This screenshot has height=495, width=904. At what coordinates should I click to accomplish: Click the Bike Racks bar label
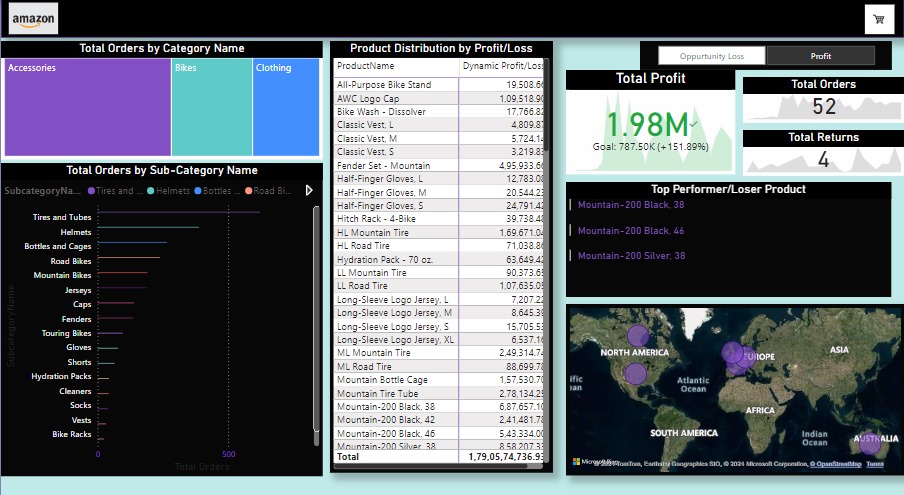71,434
